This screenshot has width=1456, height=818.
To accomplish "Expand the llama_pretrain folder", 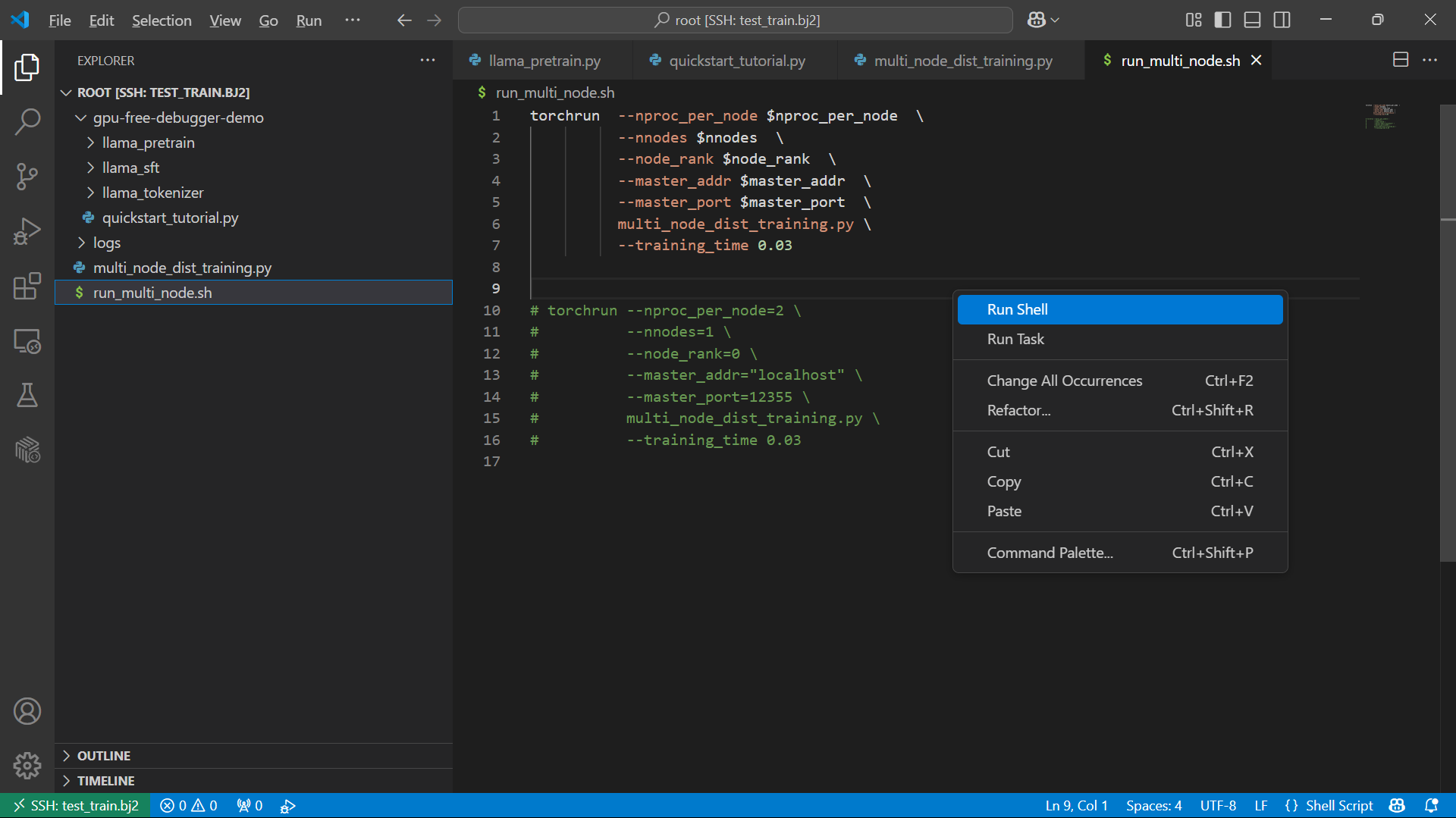I will (x=148, y=143).
